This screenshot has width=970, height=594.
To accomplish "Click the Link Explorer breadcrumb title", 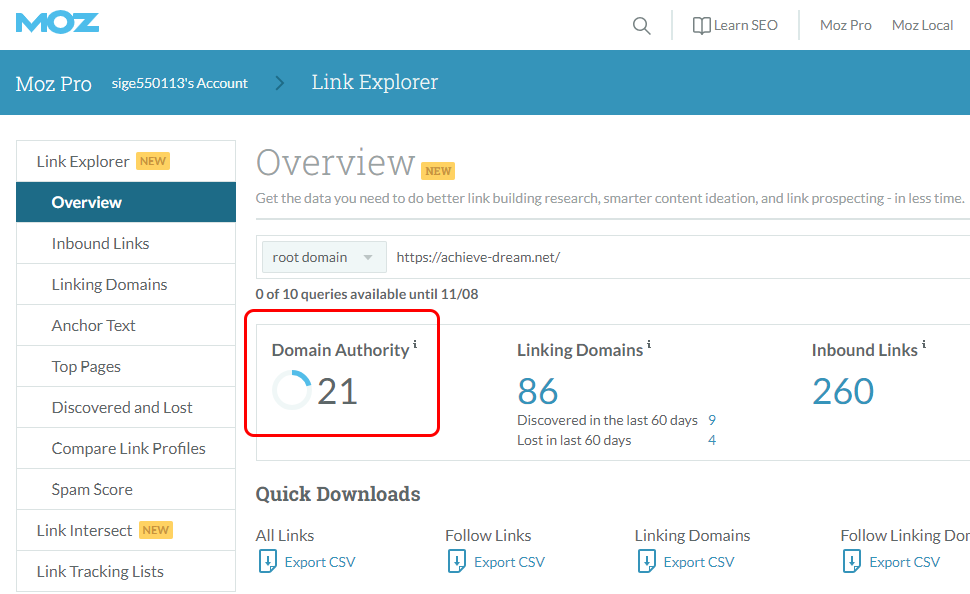I will pos(375,82).
